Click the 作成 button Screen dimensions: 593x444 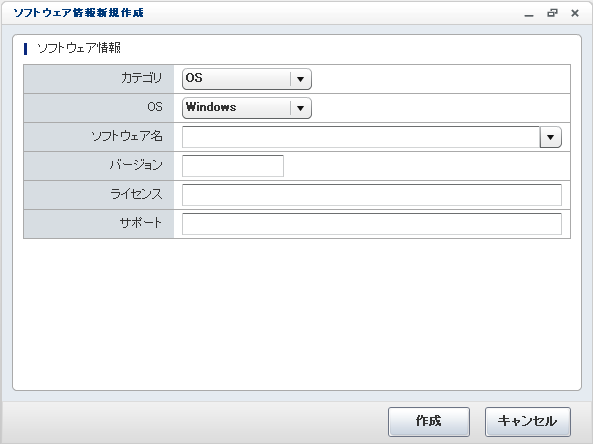click(x=429, y=421)
